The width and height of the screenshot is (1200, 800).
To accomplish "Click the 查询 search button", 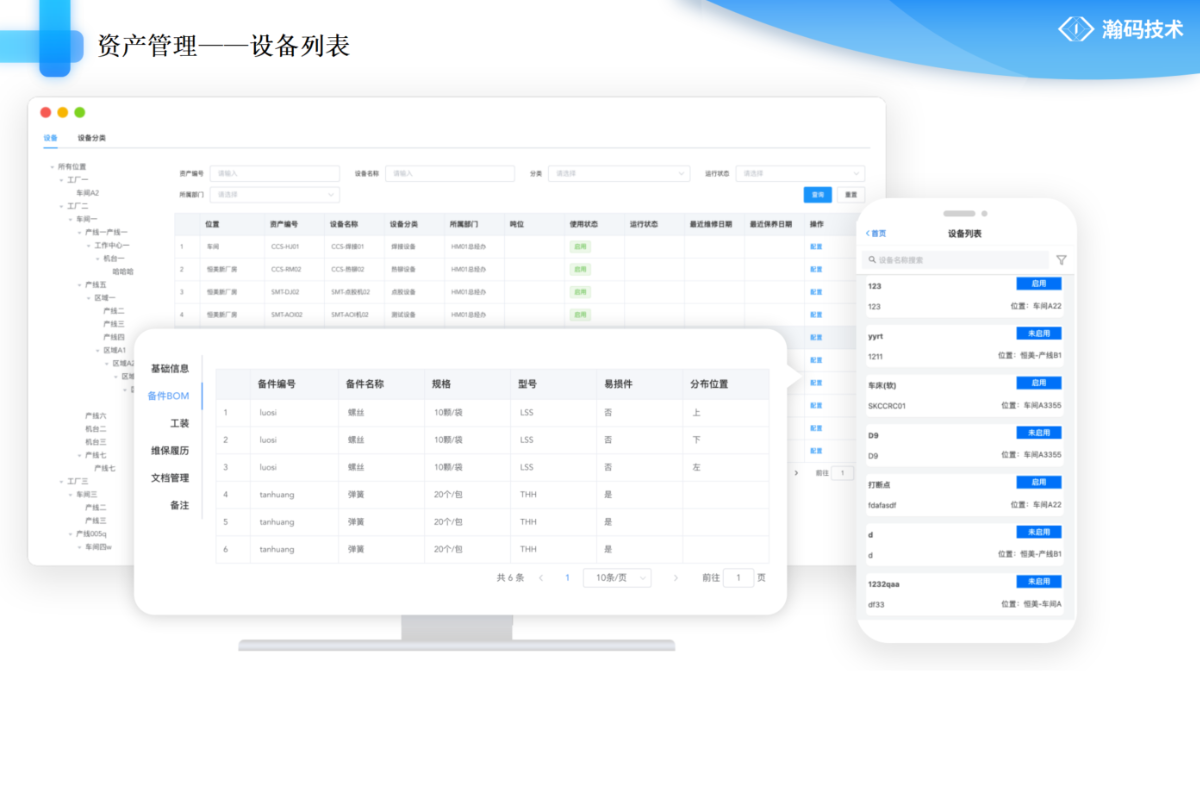I will [817, 194].
